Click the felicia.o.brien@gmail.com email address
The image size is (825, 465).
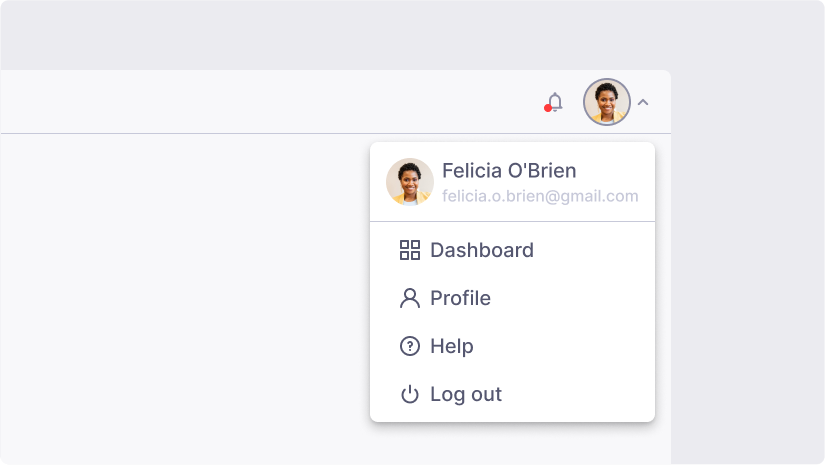(540, 196)
